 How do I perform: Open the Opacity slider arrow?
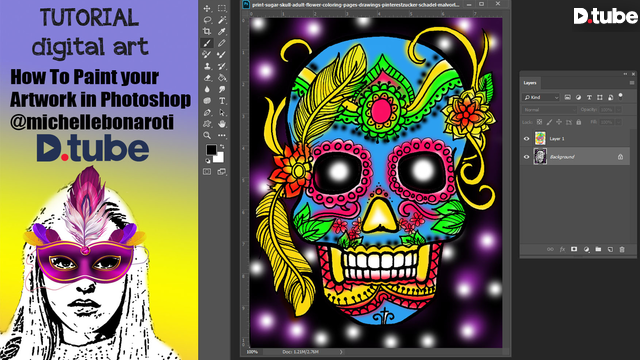coord(619,110)
